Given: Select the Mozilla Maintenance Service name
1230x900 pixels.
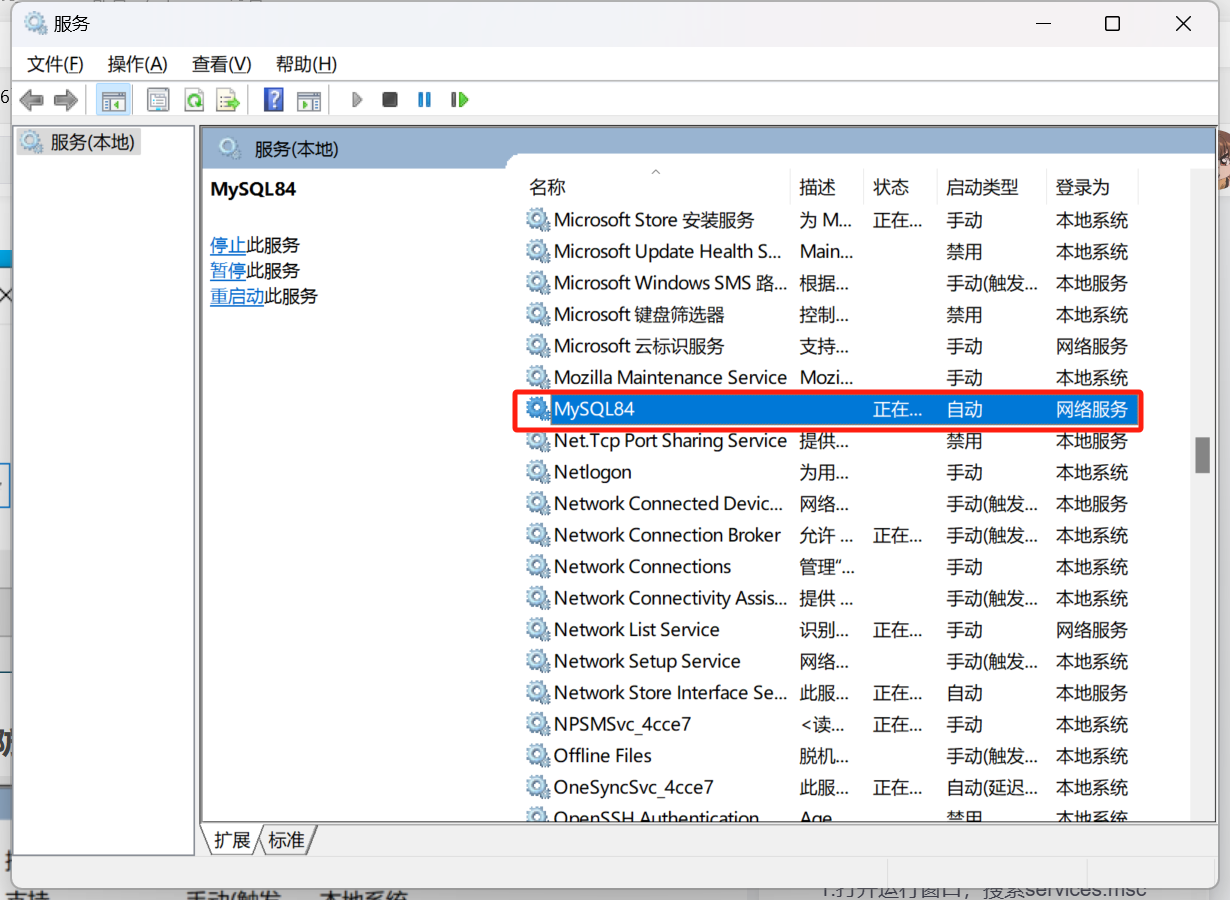Looking at the screenshot, I should tap(671, 378).
